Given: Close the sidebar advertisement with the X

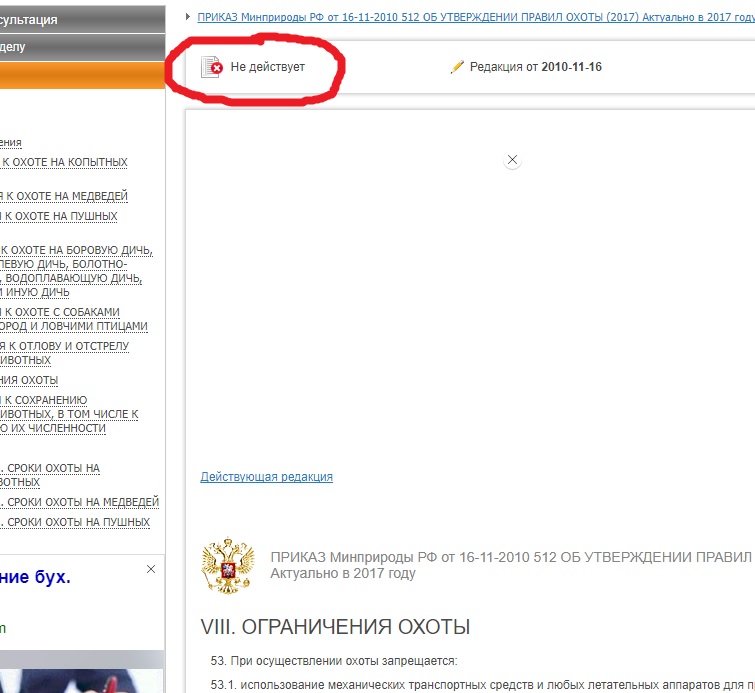Looking at the screenshot, I should [x=151, y=569].
